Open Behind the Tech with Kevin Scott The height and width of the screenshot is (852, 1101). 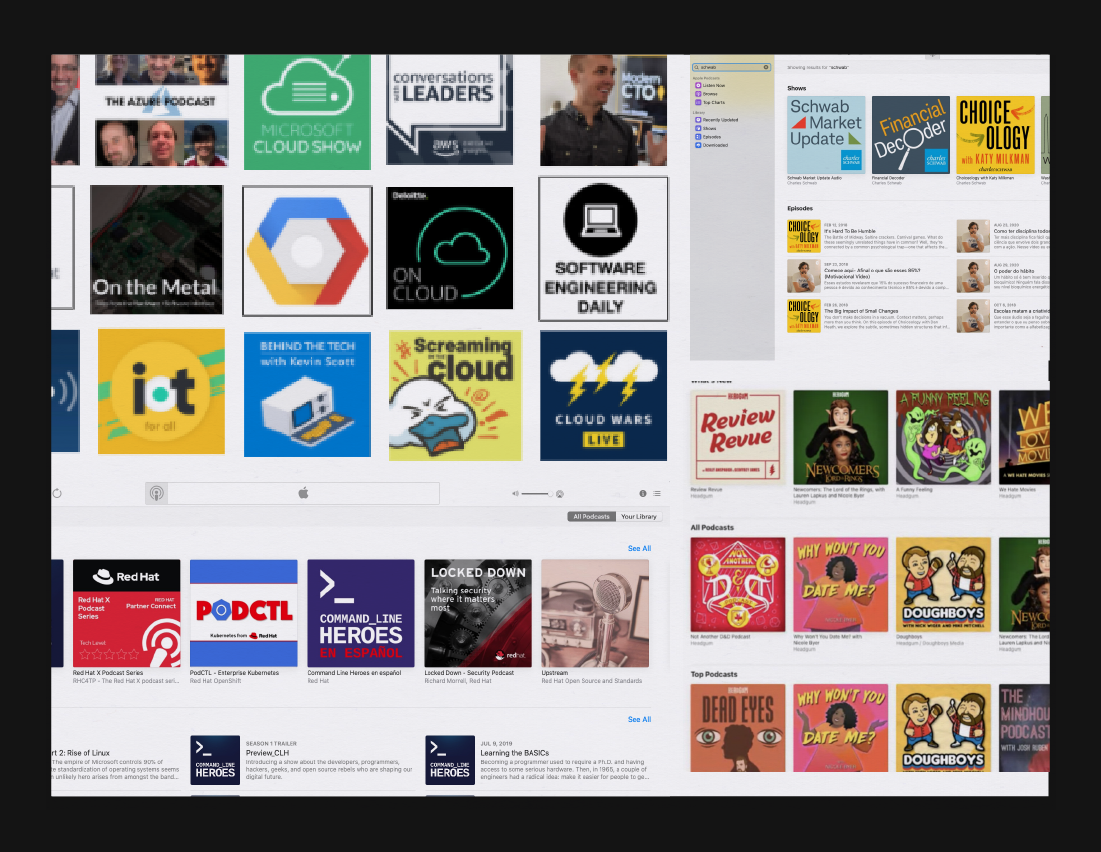[x=307, y=395]
